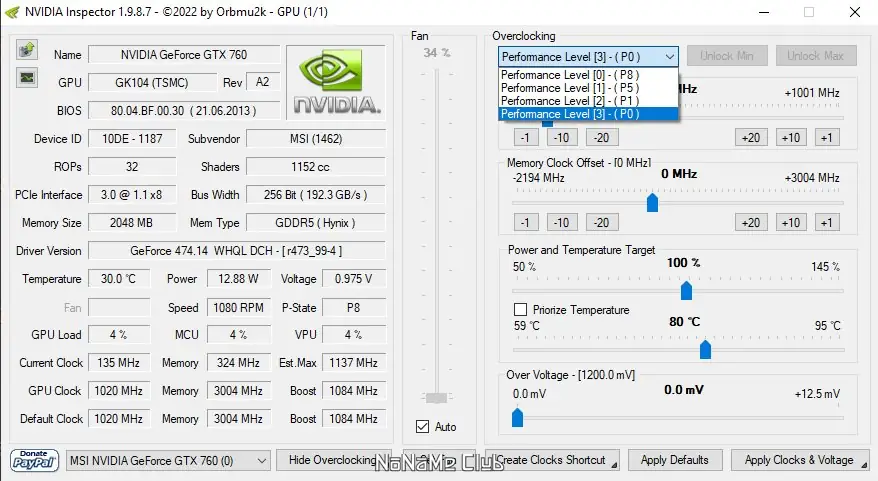Click the upload screenshot icon beside Name
Image resolution: width=878 pixels, height=481 pixels.
[26, 50]
